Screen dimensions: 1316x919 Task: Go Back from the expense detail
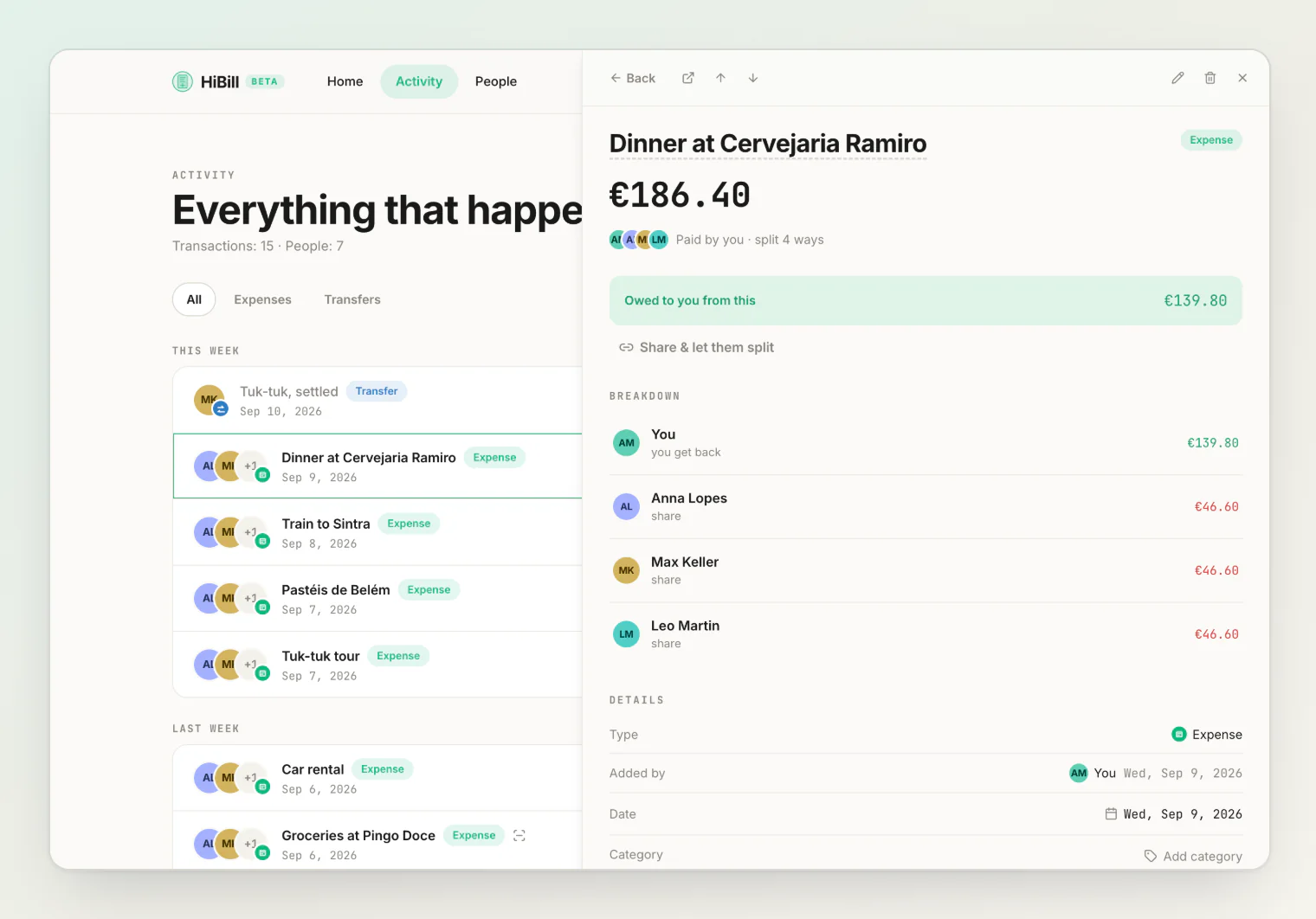click(x=633, y=78)
